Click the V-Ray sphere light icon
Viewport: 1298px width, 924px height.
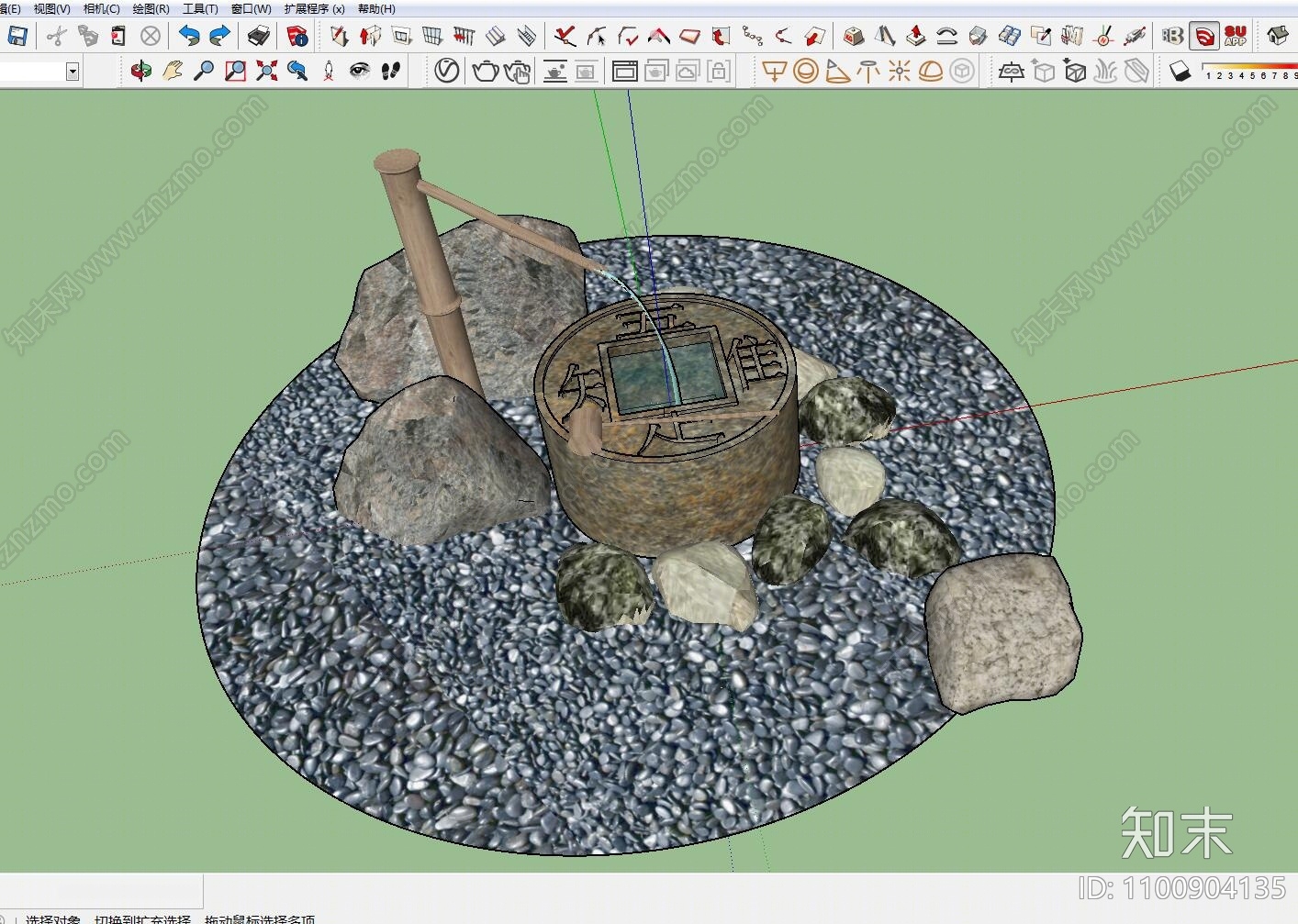click(806, 71)
